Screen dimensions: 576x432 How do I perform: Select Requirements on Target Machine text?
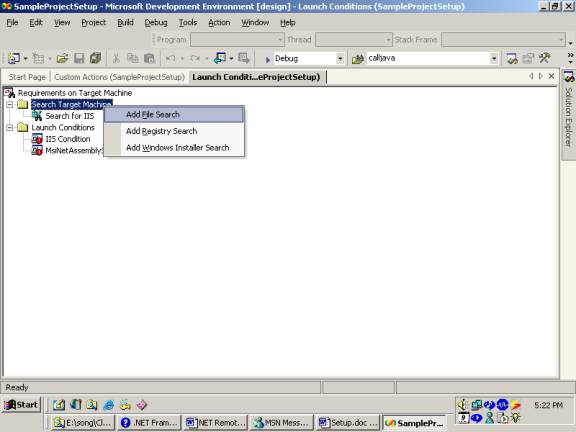tap(75, 93)
